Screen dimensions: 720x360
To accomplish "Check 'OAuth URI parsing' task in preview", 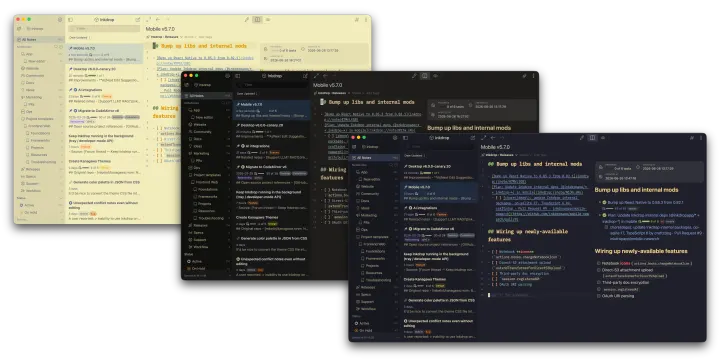I will [x=598, y=296].
